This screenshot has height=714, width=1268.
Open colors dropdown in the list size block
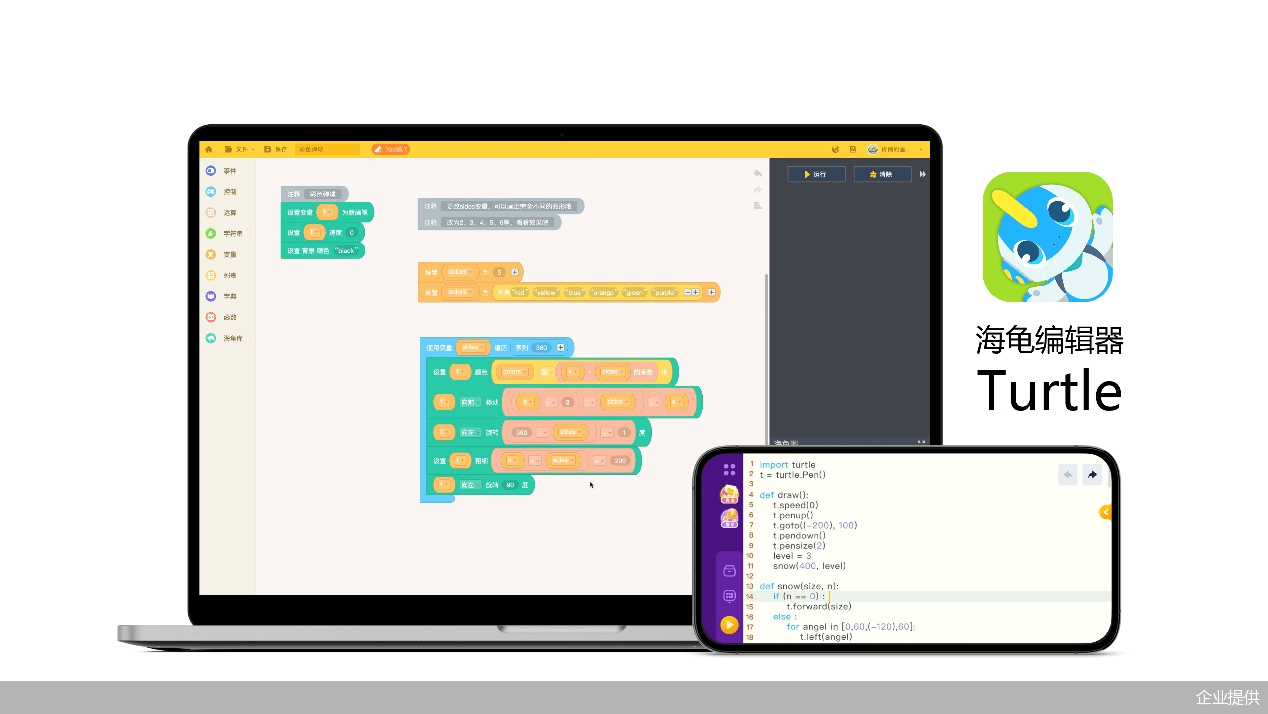[x=461, y=272]
